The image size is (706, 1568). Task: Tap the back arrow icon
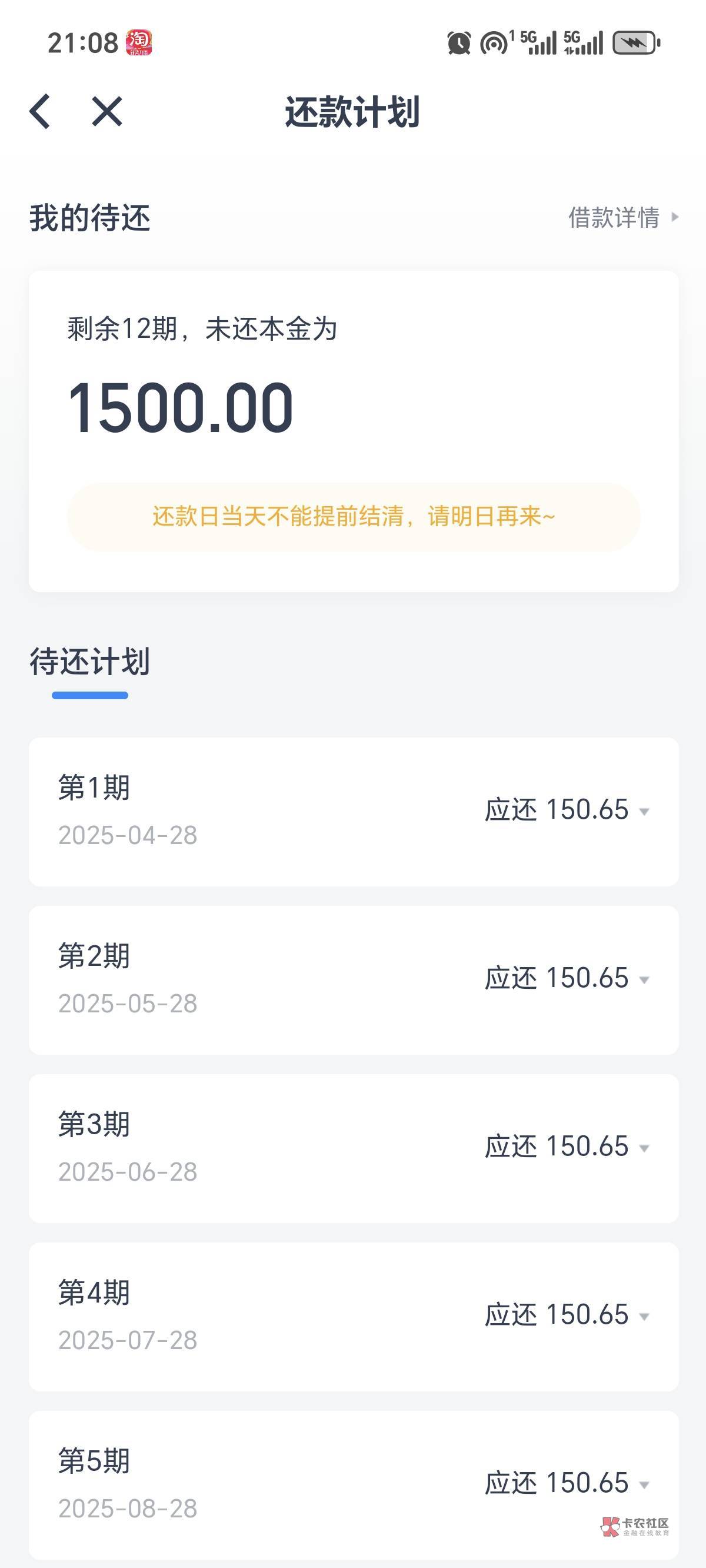(x=40, y=112)
